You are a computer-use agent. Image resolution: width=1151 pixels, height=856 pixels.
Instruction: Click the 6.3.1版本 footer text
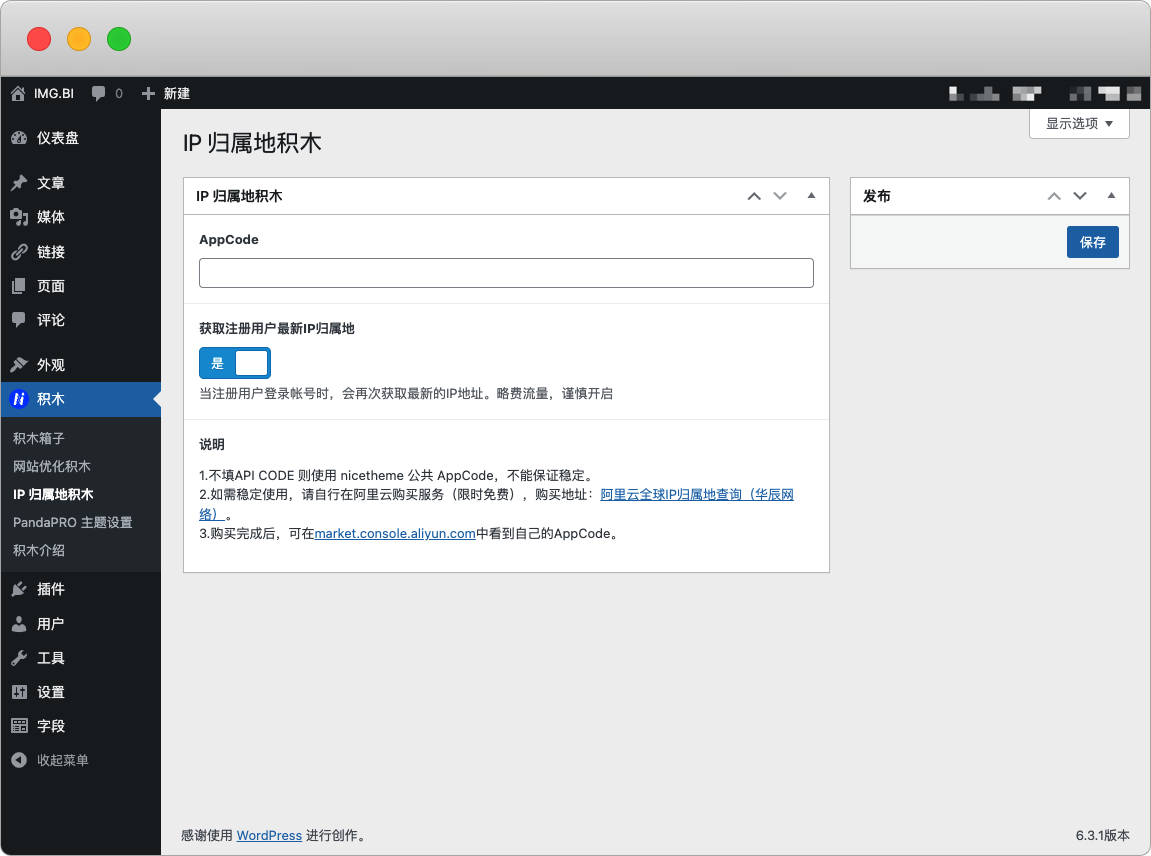[1103, 835]
